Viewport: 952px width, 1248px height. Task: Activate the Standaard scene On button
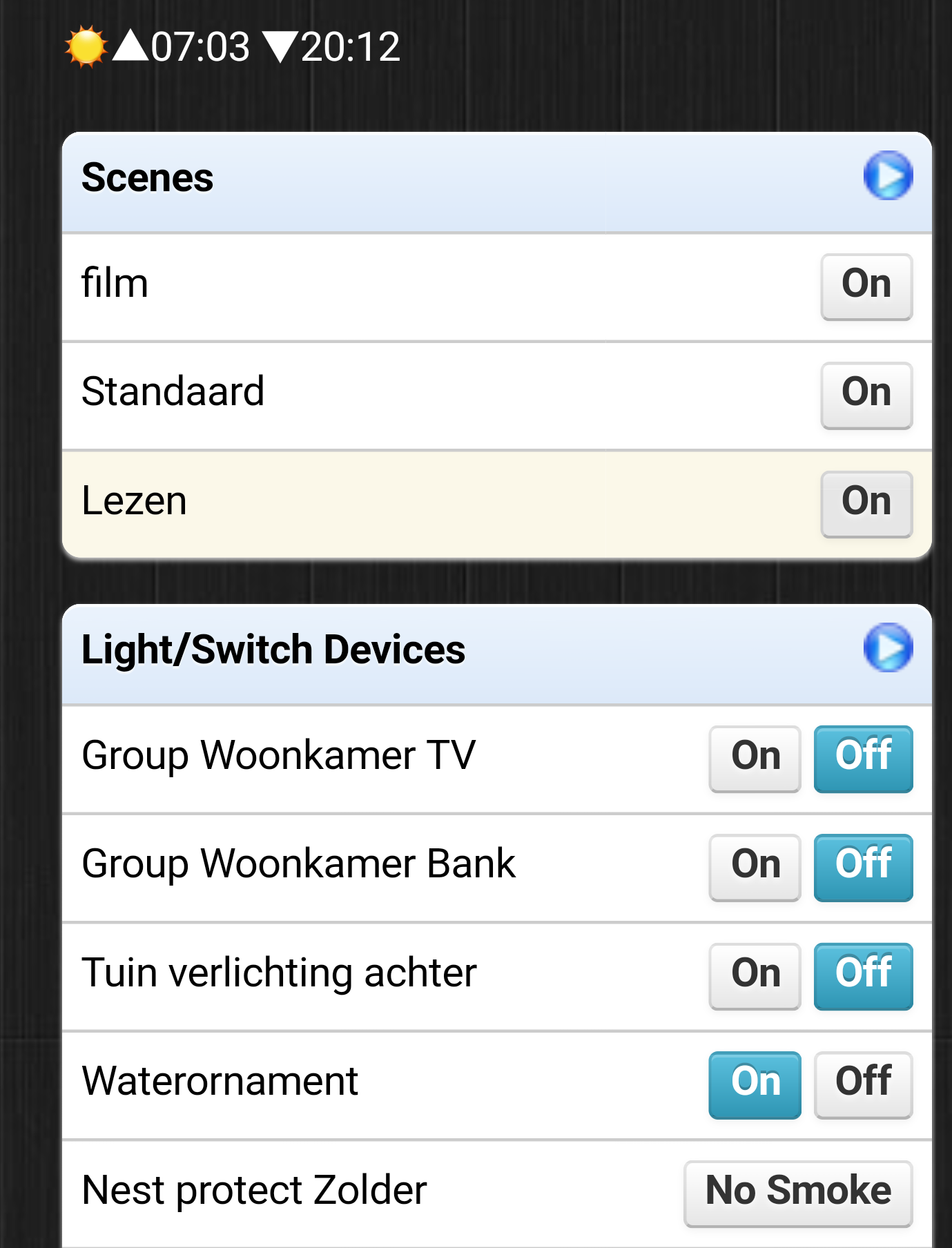pos(866,396)
